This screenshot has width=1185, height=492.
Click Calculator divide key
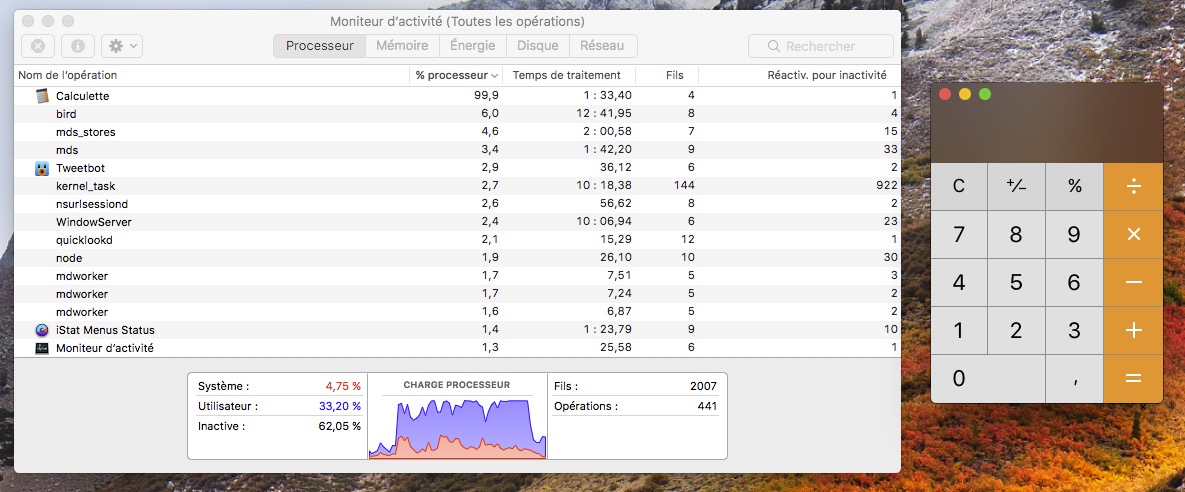click(x=1134, y=186)
